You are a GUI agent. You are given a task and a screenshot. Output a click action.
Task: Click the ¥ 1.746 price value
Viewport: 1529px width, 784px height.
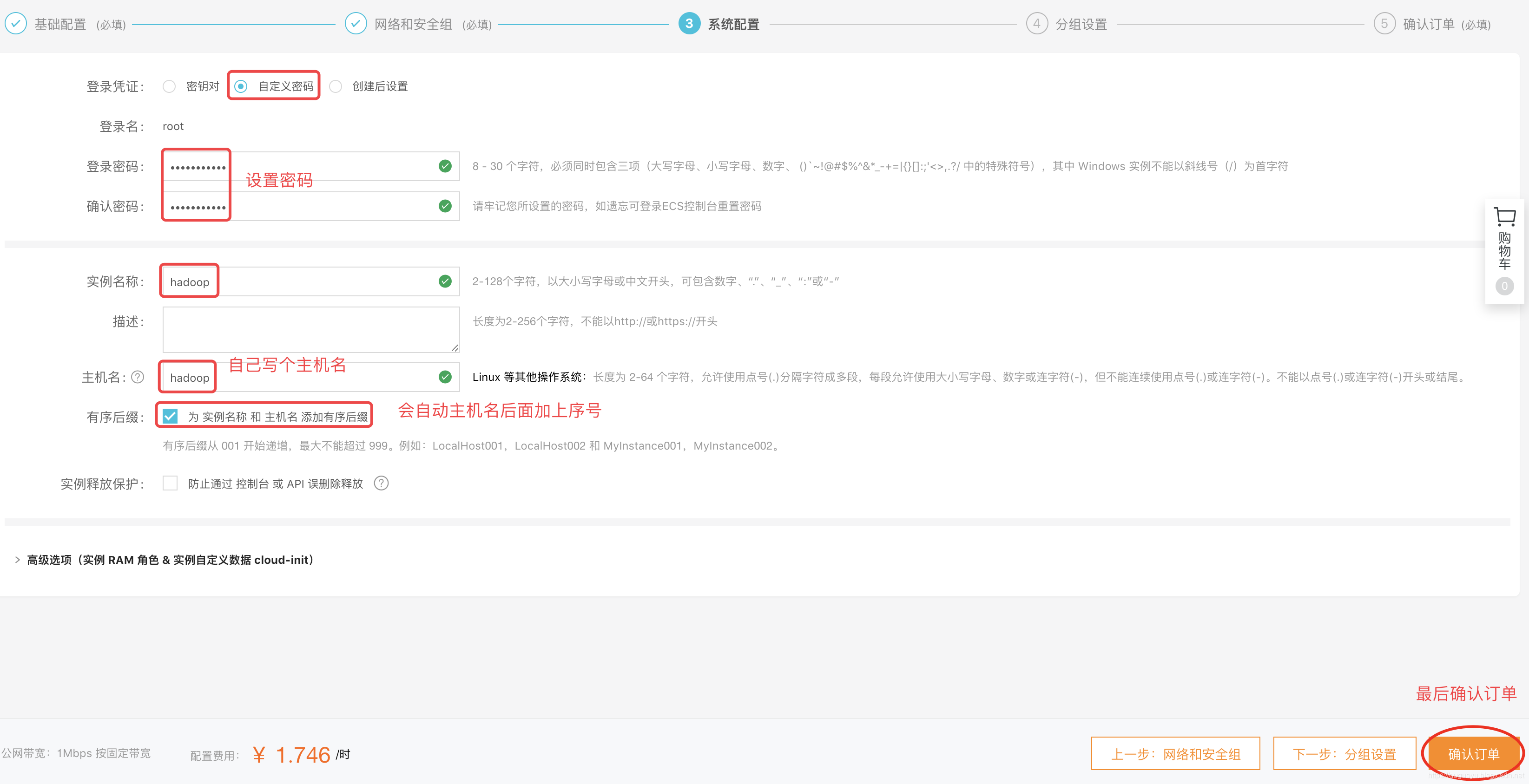point(291,754)
